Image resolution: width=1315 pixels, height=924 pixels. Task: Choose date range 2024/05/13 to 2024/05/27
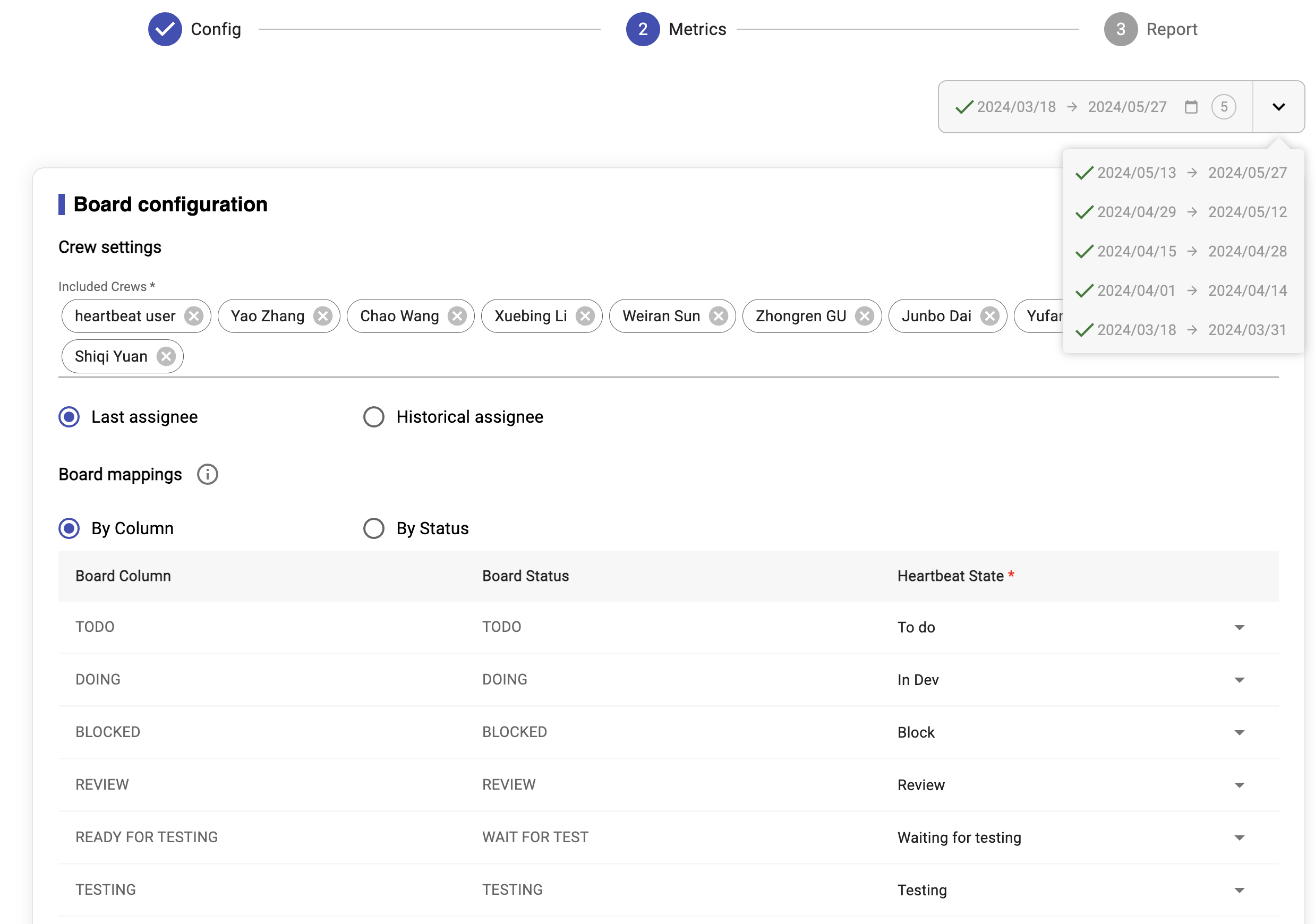coord(1182,173)
